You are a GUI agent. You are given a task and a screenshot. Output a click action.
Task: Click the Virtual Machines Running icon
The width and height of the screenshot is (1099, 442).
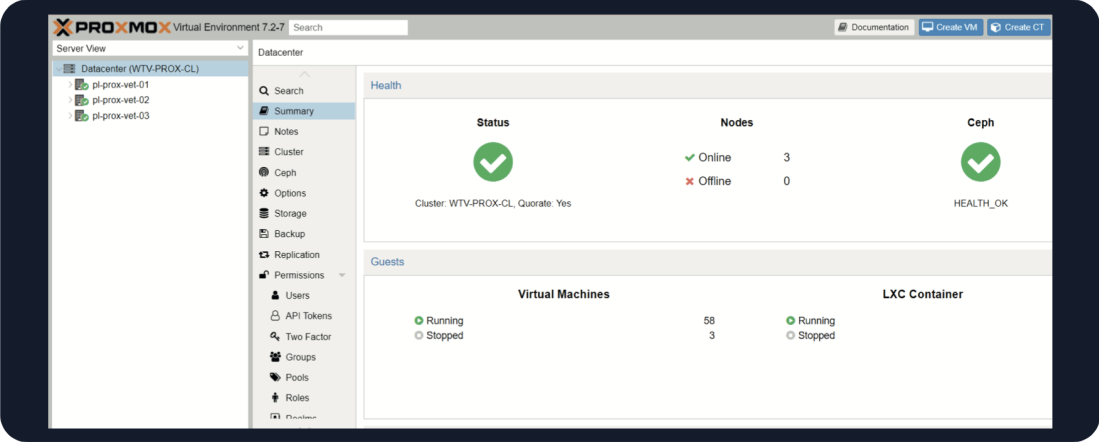click(x=418, y=321)
